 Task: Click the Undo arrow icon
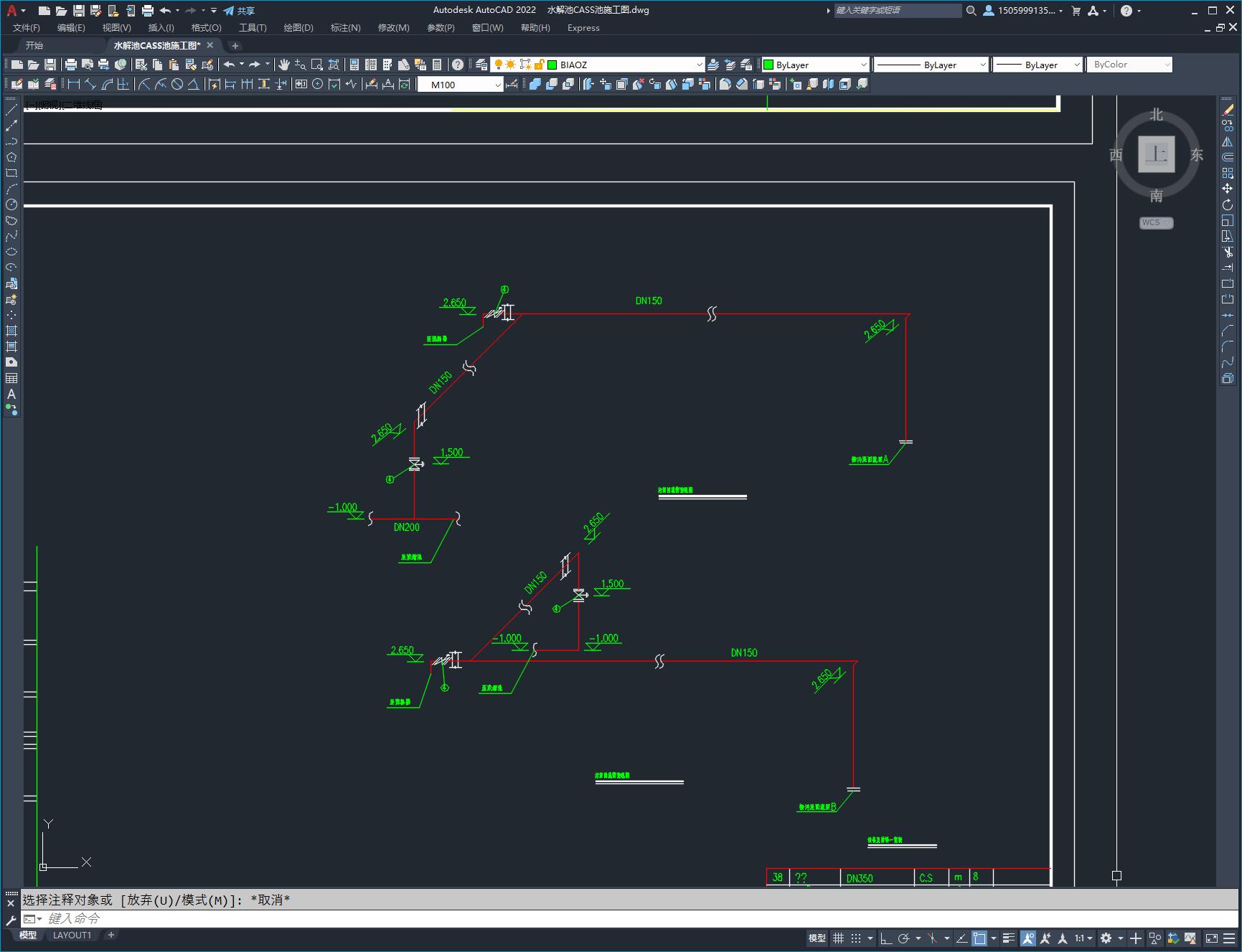pyautogui.click(x=230, y=65)
